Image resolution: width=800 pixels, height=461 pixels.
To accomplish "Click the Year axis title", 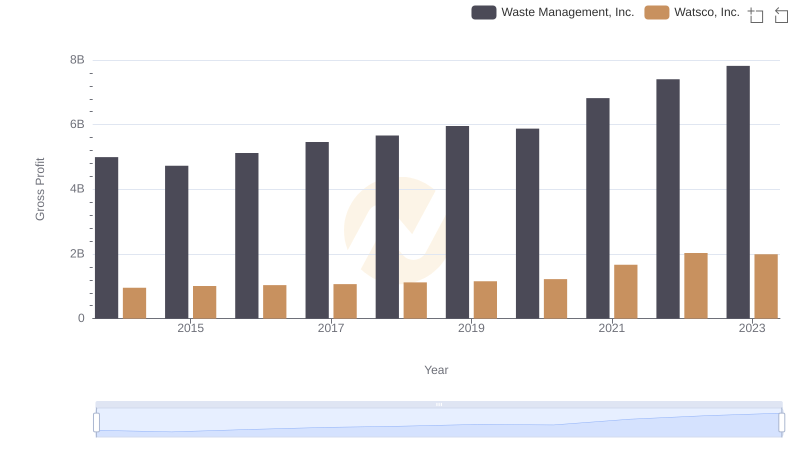I will [x=436, y=370].
